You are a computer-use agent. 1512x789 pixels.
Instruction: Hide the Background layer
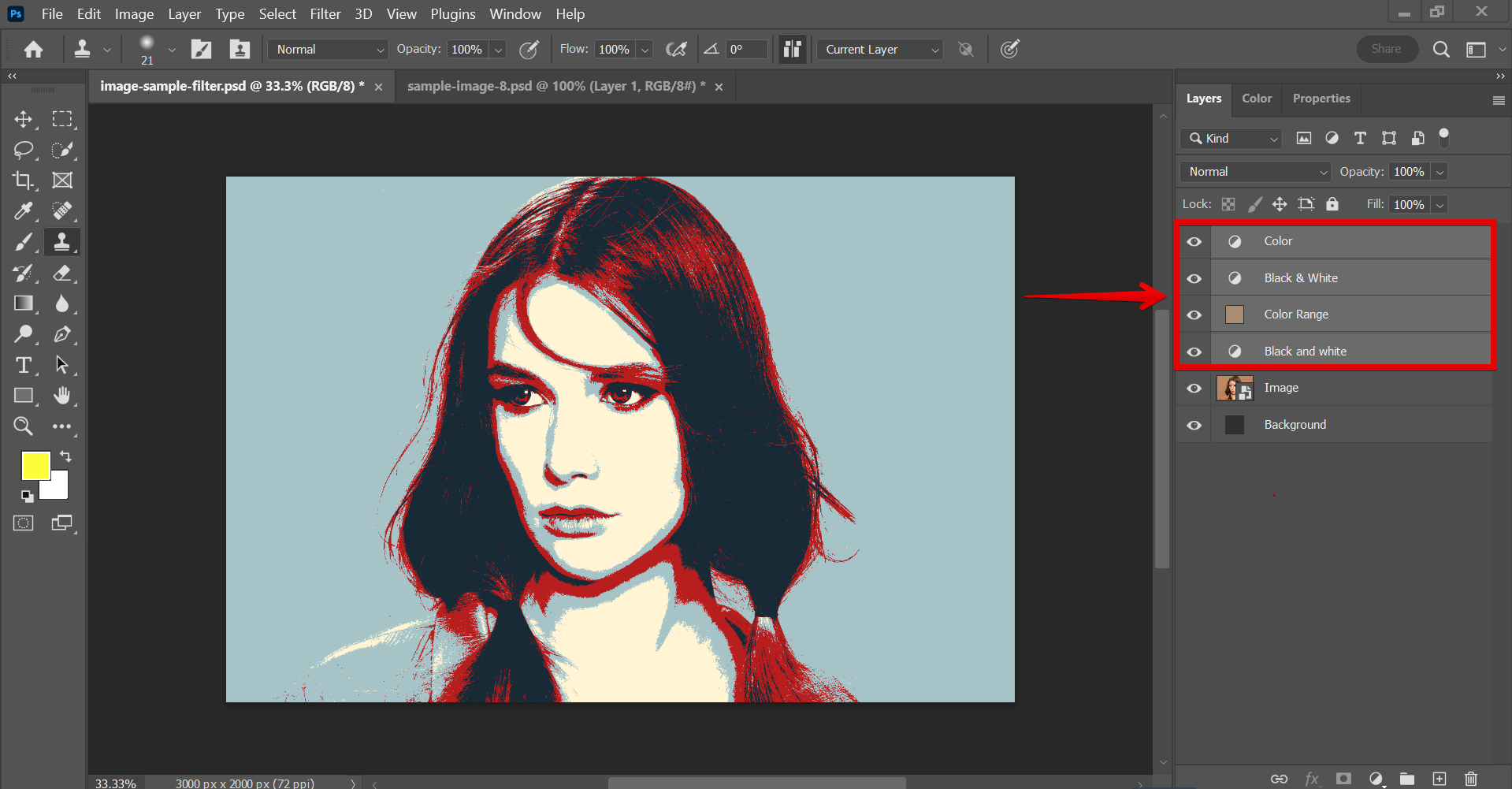[1194, 424]
